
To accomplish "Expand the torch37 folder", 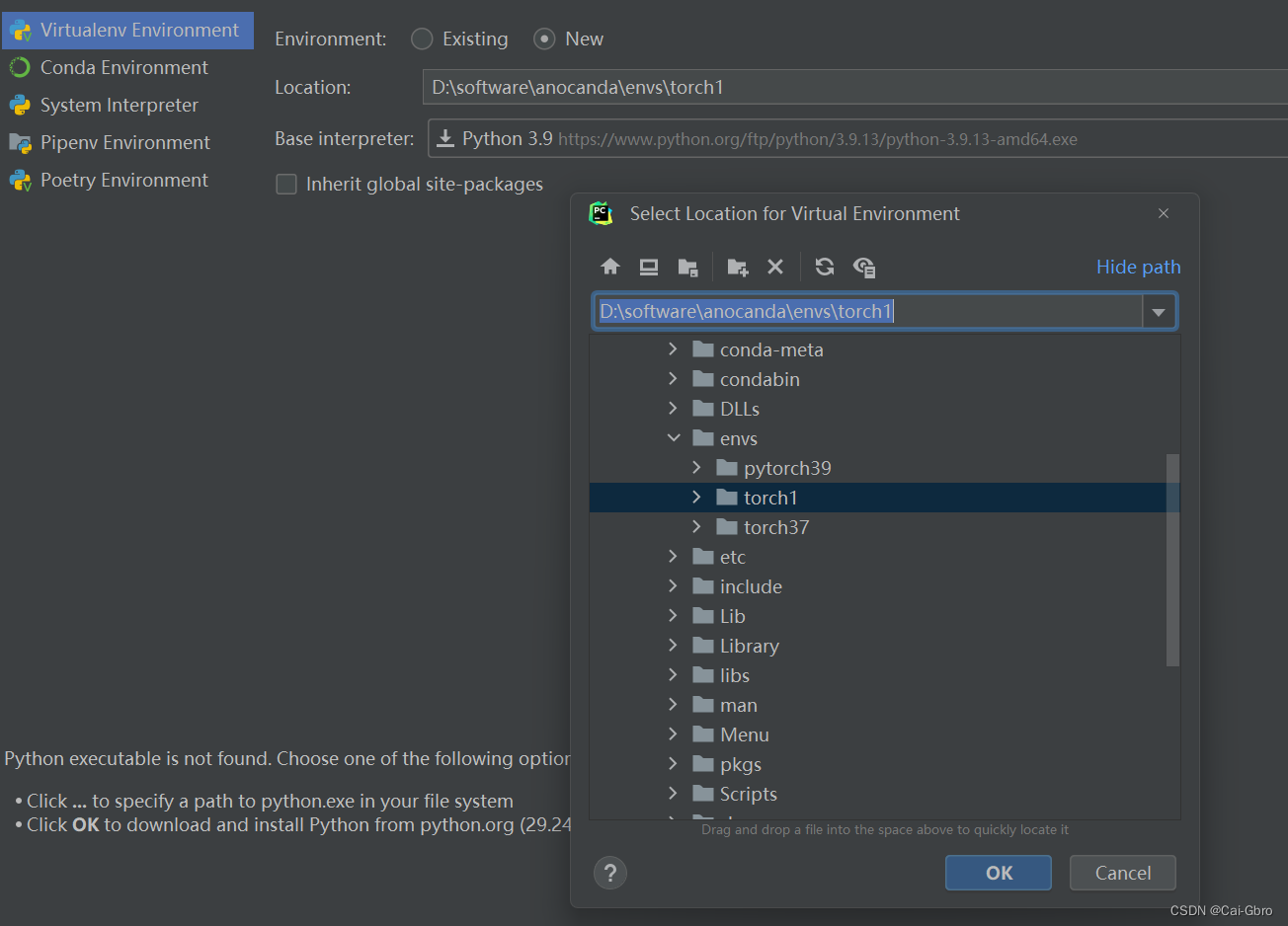I will [696, 527].
